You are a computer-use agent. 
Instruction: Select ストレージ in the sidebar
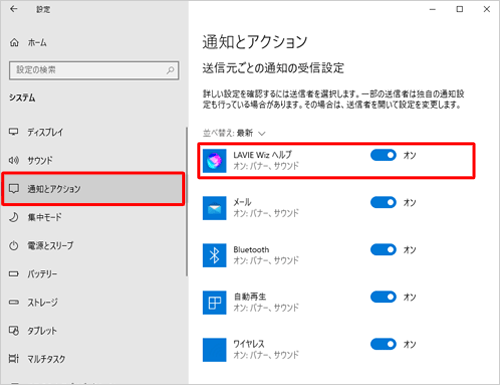(93, 302)
